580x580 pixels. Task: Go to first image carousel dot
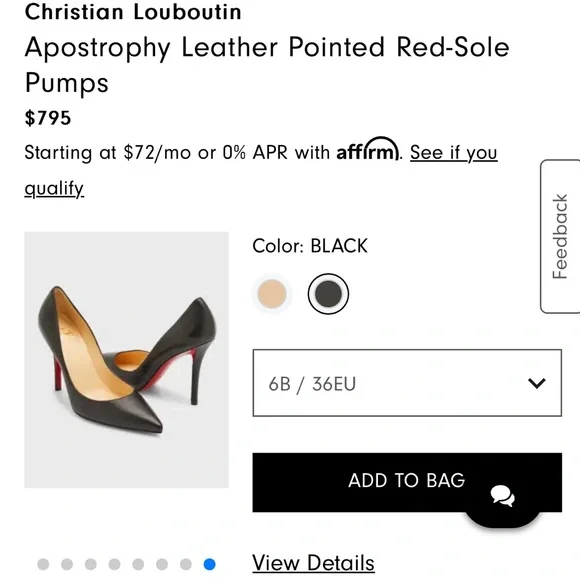(43, 564)
